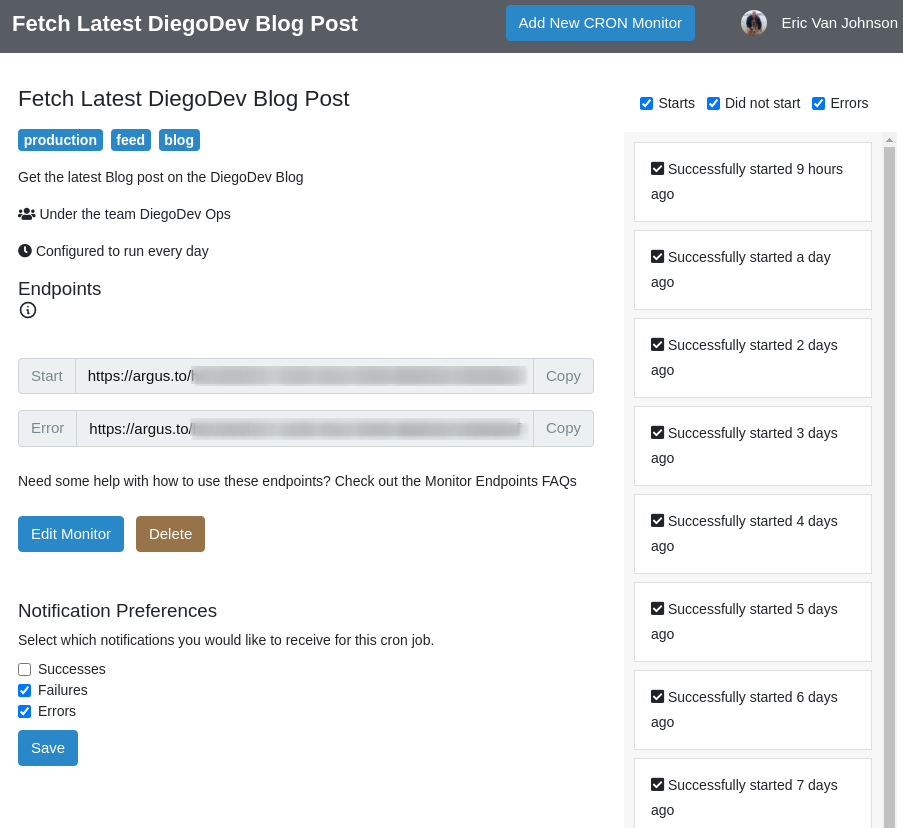Delete this monitor
This screenshot has height=828, width=903.
tap(170, 534)
